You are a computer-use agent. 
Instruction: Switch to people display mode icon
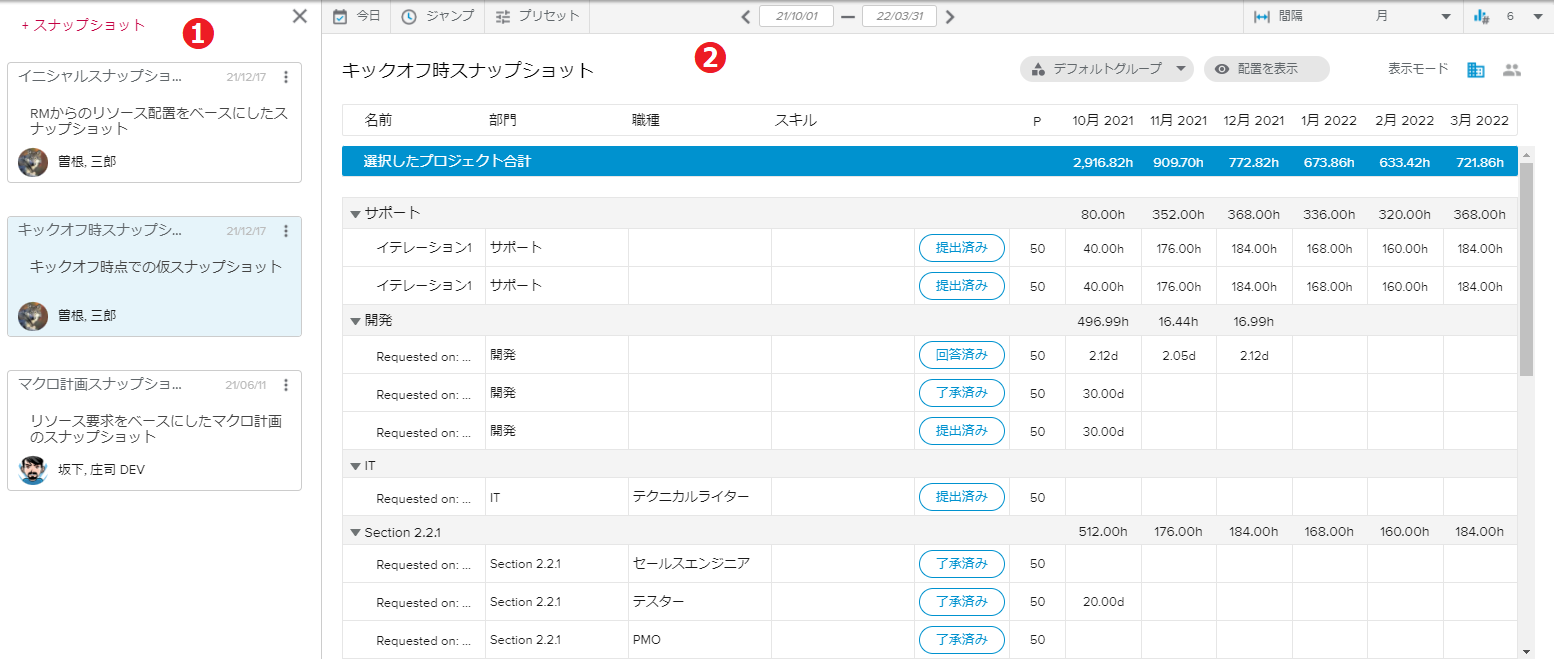click(1512, 69)
